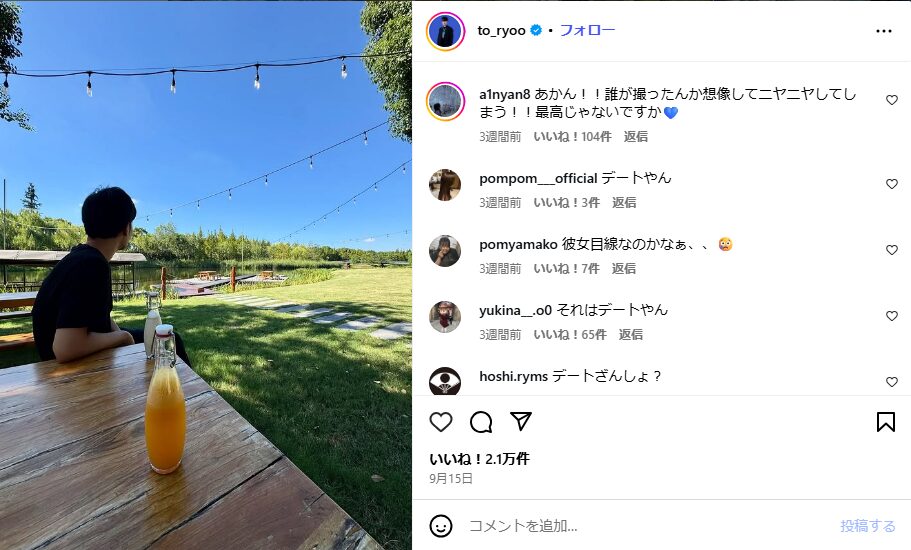Screen dimensions: 911x550
Task: Like yukina__.o0's comment heart
Action: click(x=892, y=315)
